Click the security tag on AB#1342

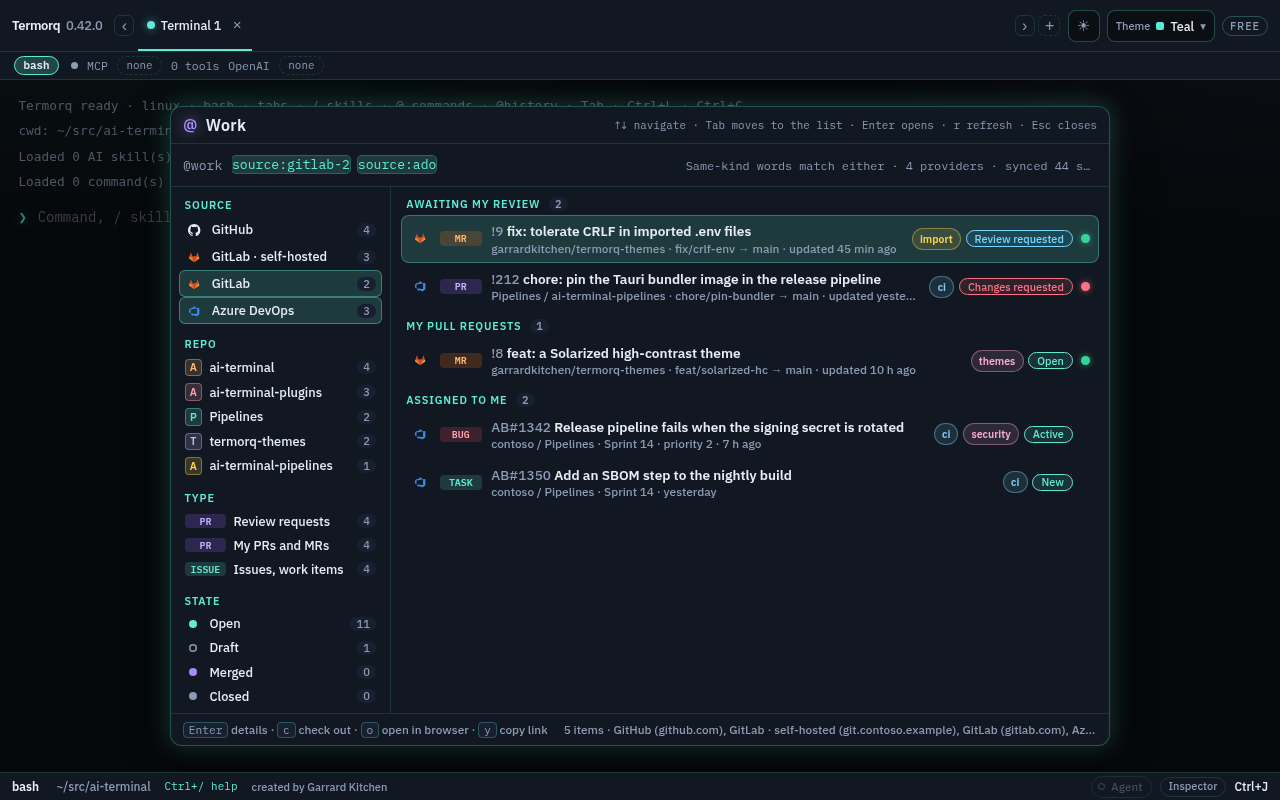[x=991, y=434]
